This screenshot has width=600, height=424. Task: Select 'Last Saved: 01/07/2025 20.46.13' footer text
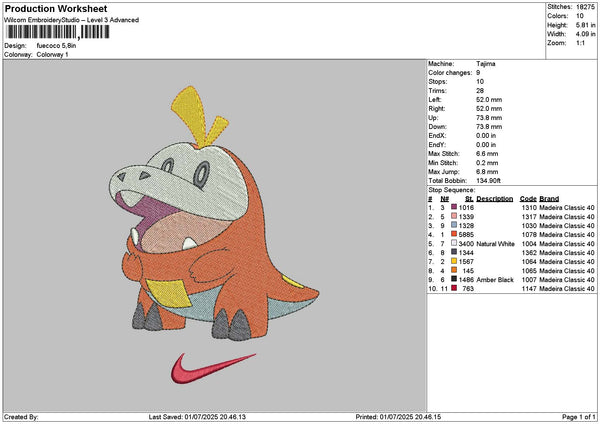click(x=197, y=417)
